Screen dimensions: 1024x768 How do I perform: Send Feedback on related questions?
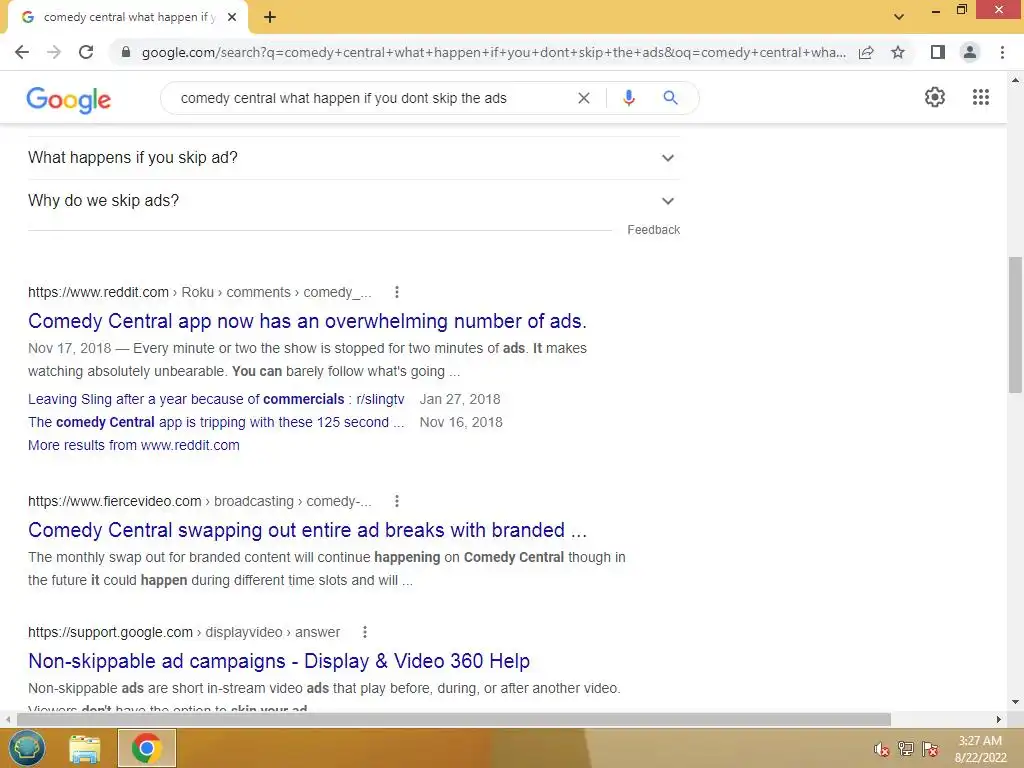653,230
